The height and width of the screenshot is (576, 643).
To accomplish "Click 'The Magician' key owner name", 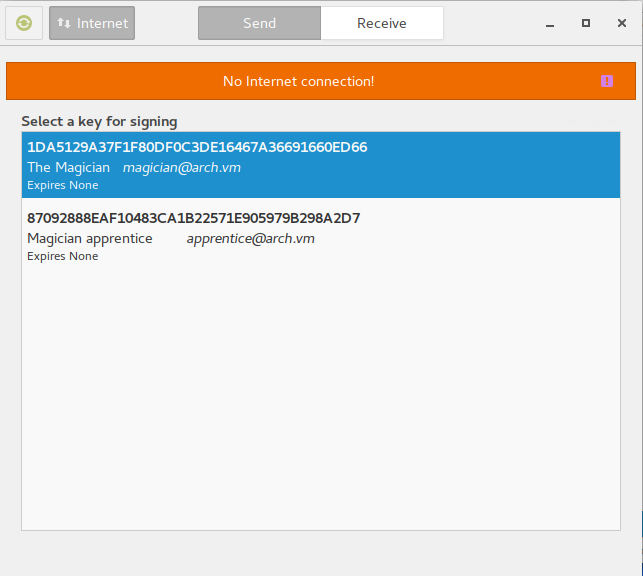I will pyautogui.click(x=68, y=167).
